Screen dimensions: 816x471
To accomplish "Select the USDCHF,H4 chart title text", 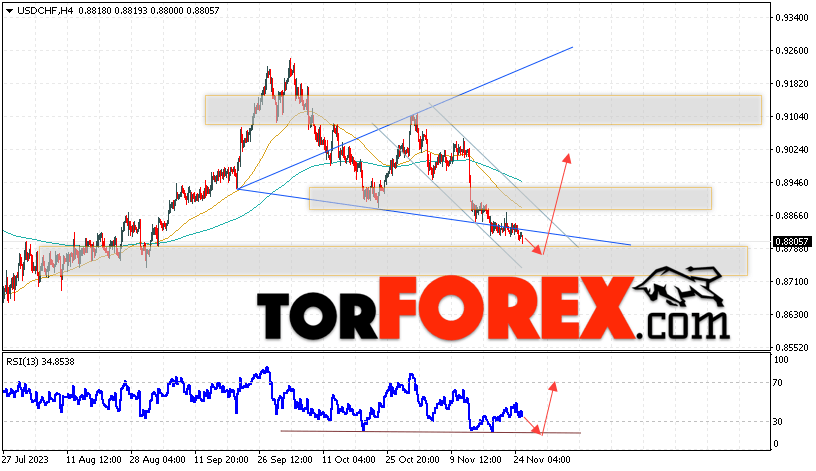I will coord(45,10).
